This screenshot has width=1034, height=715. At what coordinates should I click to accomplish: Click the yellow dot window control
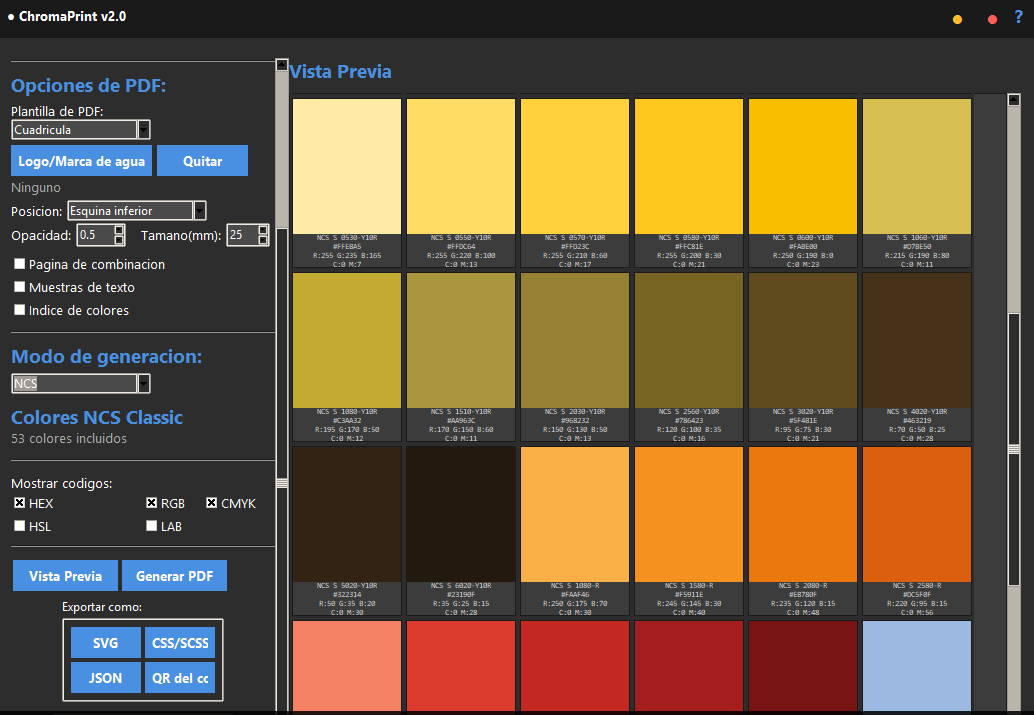pos(958,20)
